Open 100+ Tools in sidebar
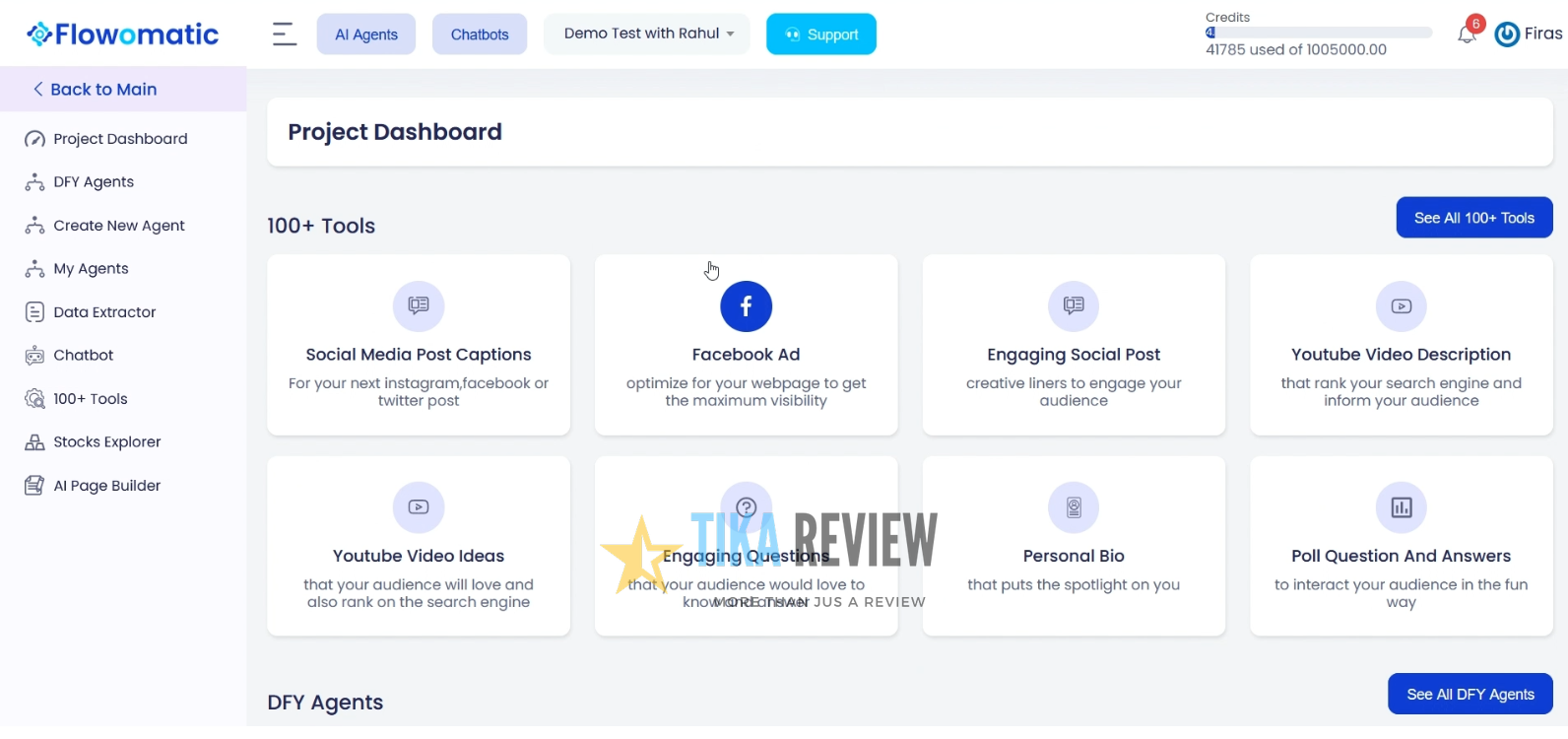This screenshot has width=1568, height=739. pyautogui.click(x=91, y=399)
